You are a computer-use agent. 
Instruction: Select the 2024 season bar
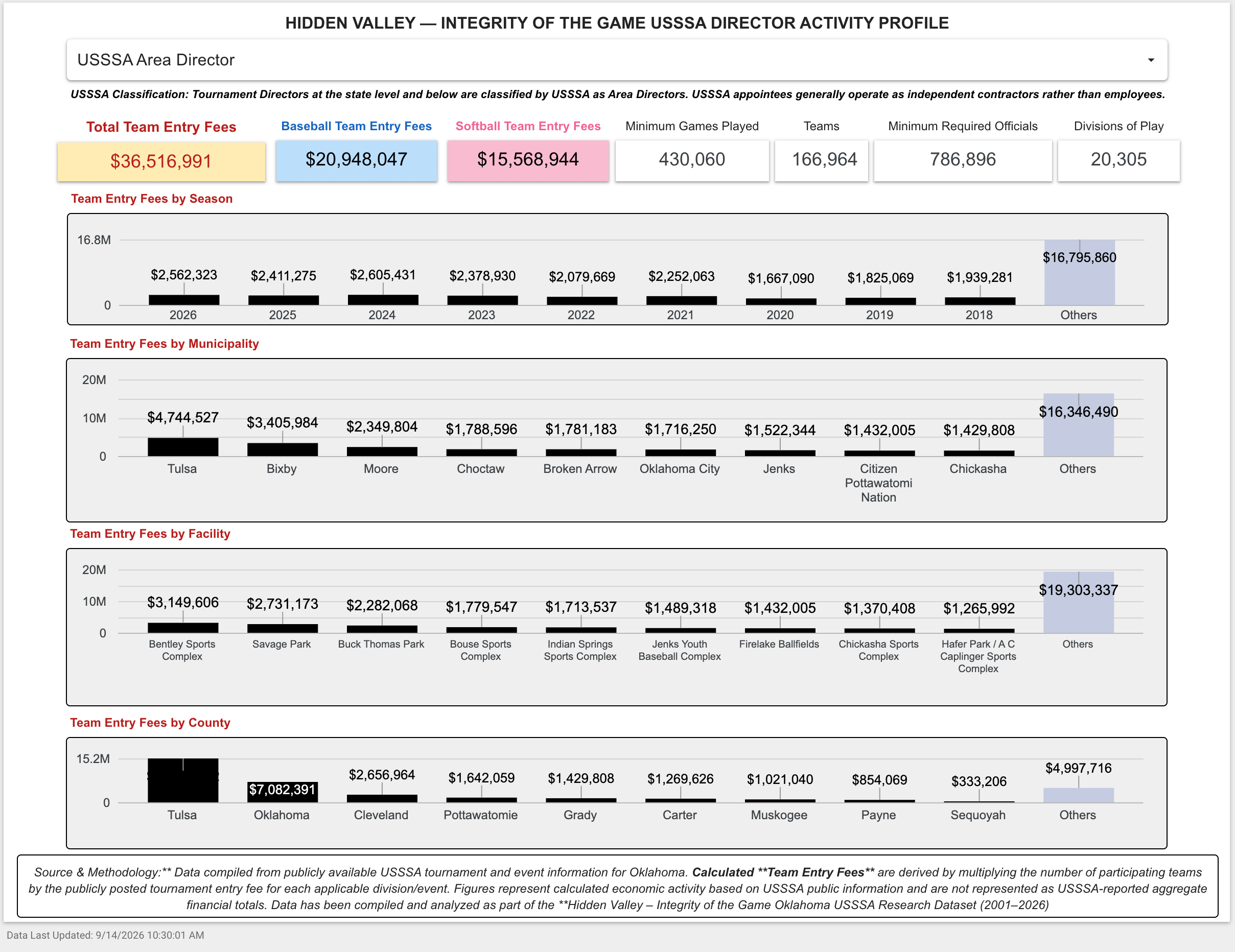click(x=383, y=300)
